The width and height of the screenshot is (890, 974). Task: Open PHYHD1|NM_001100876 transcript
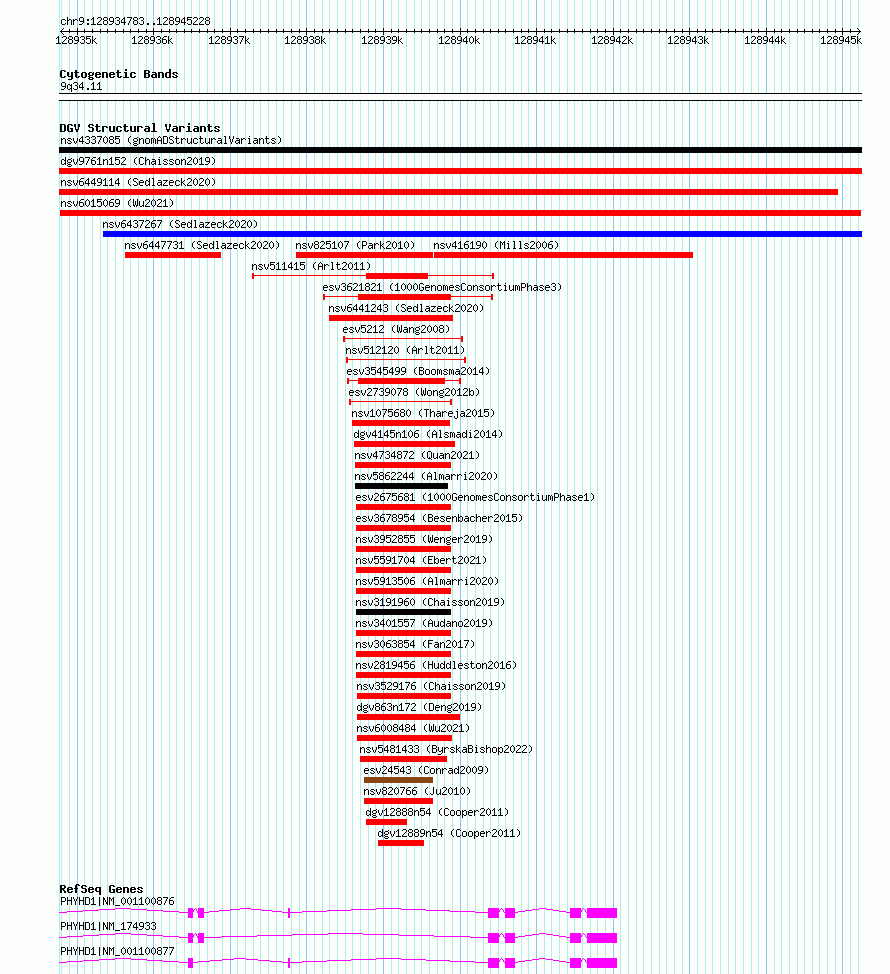(x=117, y=902)
